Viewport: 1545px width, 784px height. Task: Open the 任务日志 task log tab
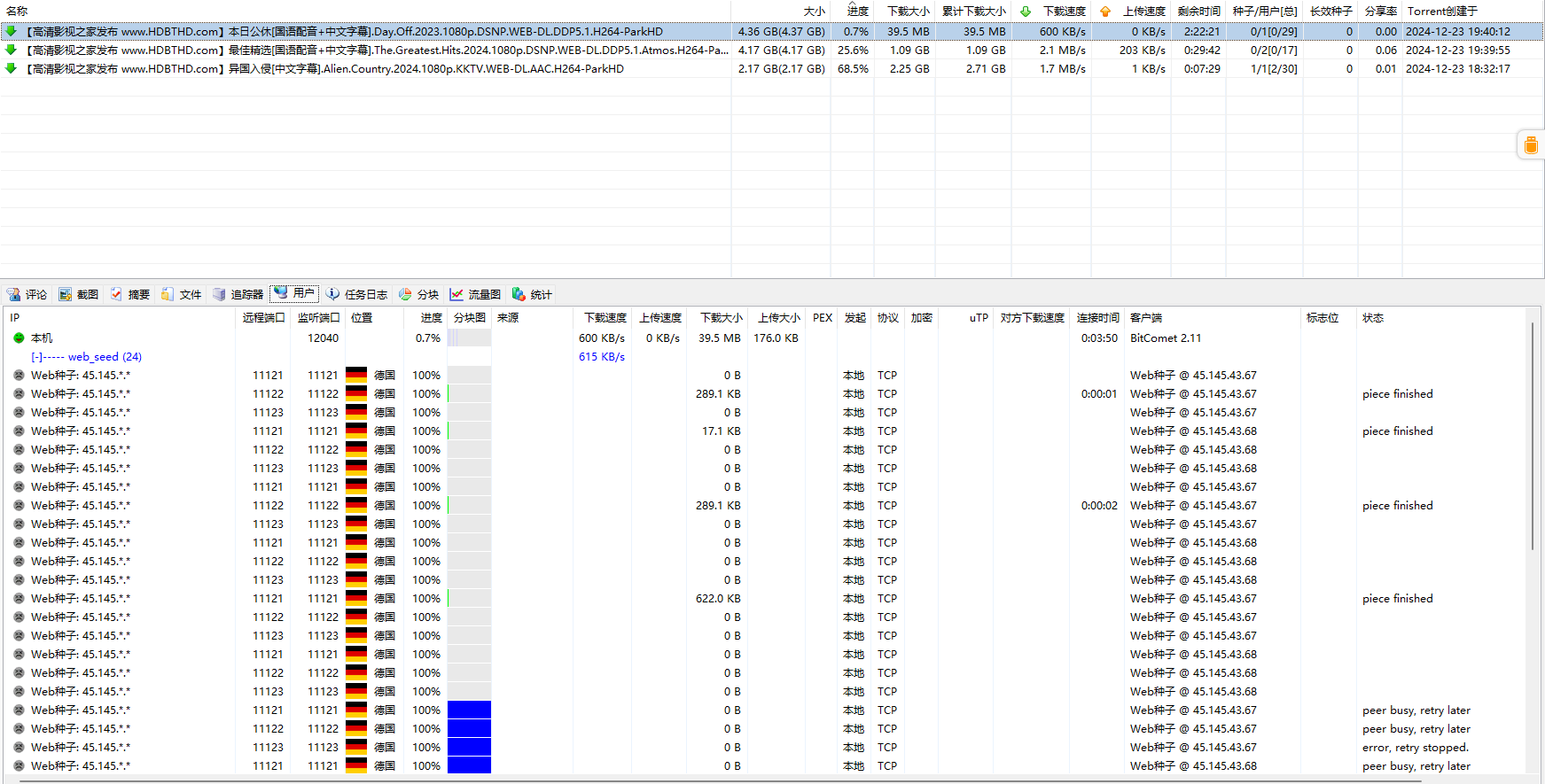pos(356,294)
